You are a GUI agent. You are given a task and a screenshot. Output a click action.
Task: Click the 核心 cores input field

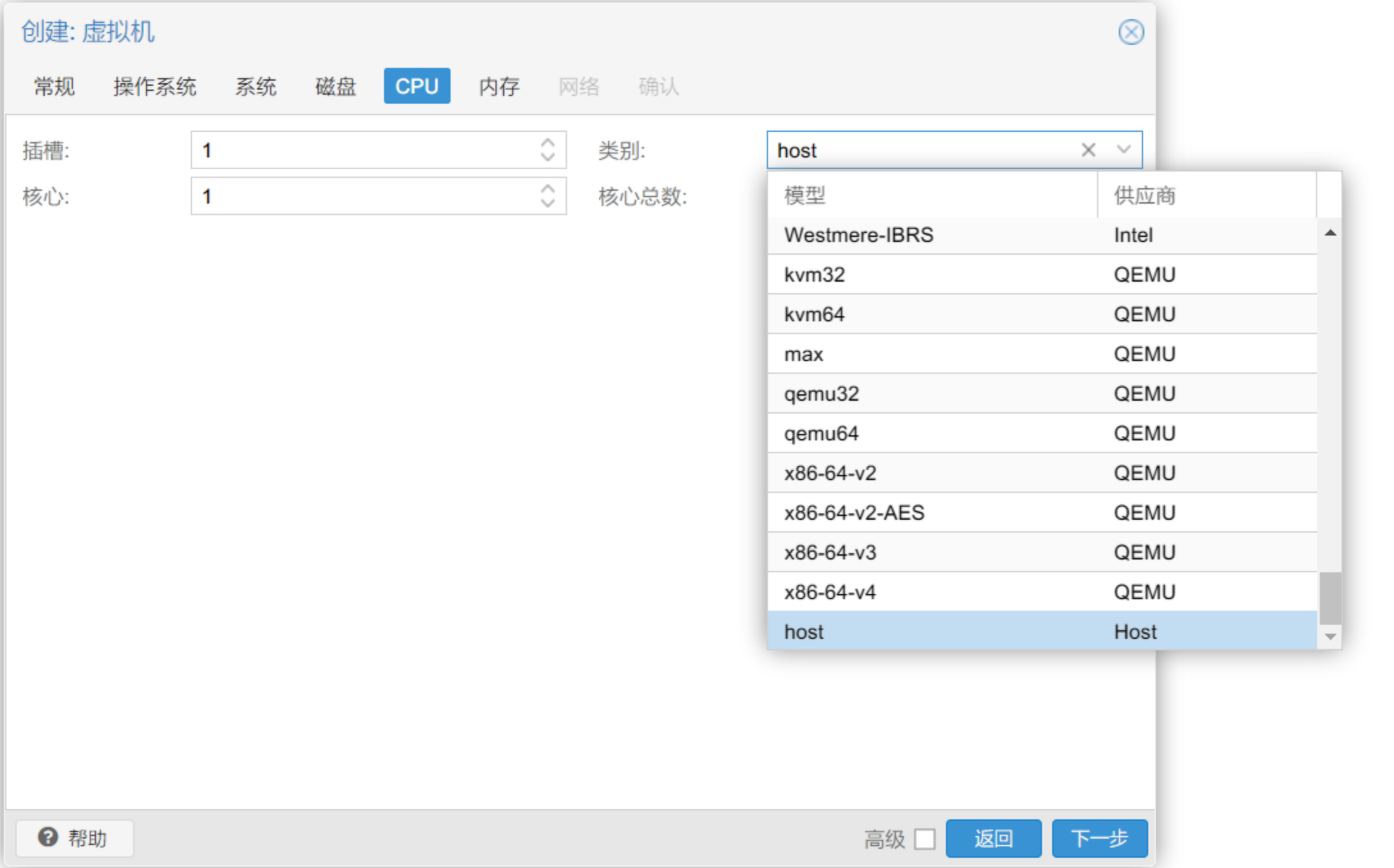tap(365, 196)
